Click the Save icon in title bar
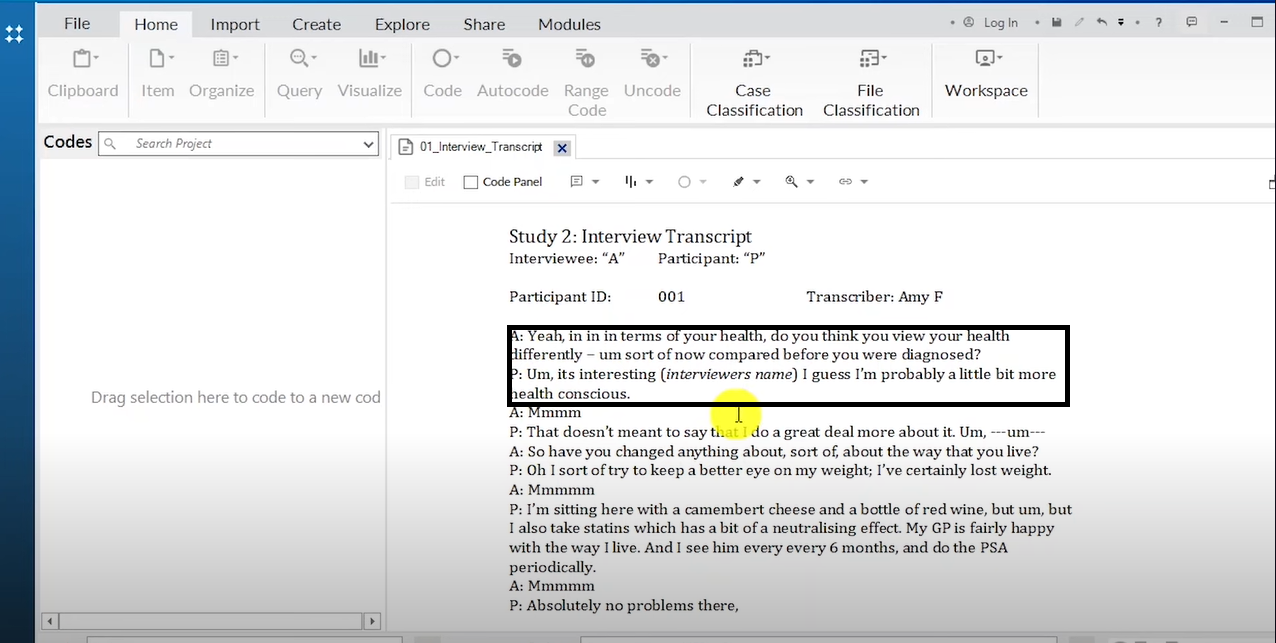The height and width of the screenshot is (643, 1276). (1056, 23)
